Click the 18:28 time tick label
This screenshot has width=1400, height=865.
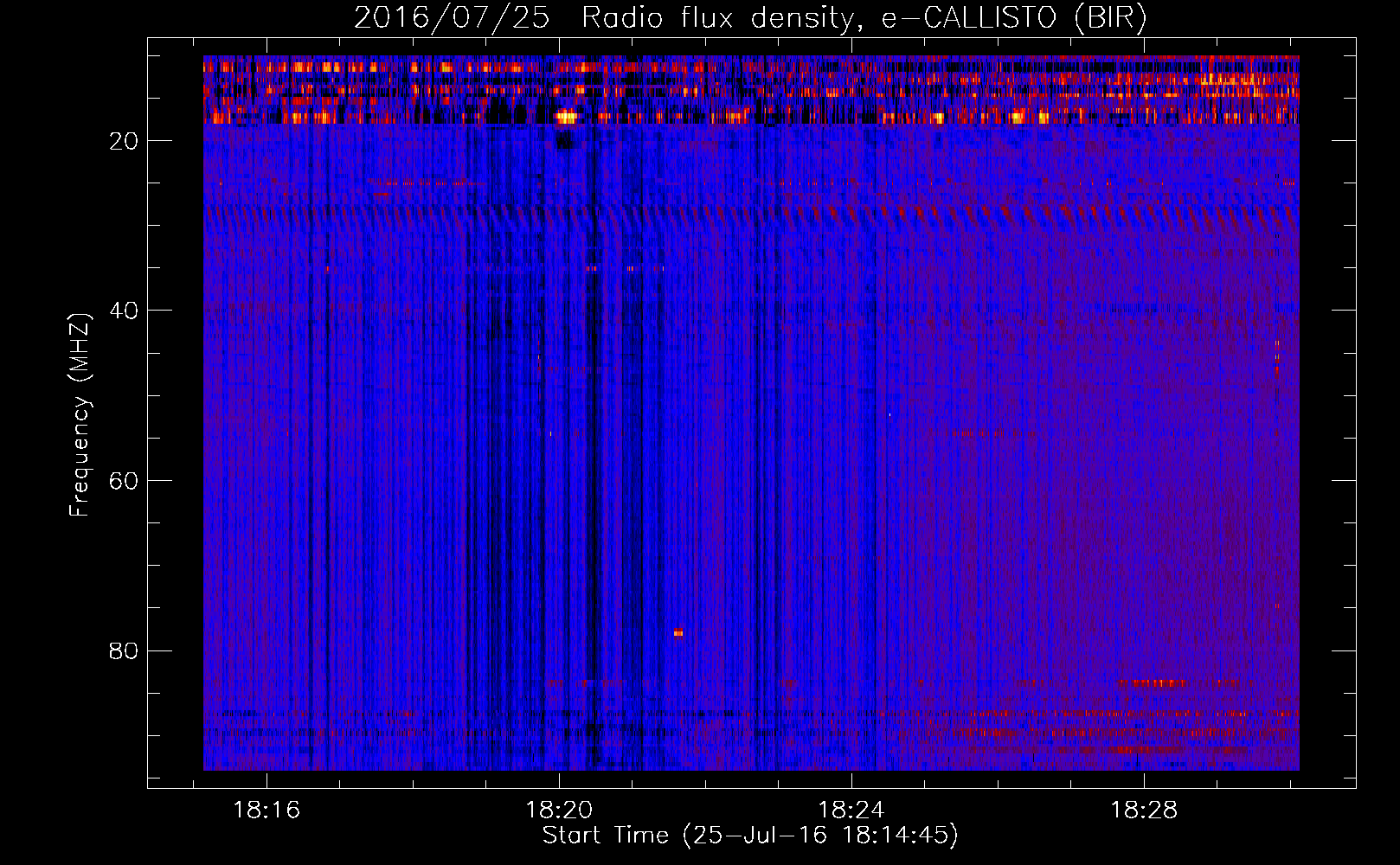(x=1144, y=811)
